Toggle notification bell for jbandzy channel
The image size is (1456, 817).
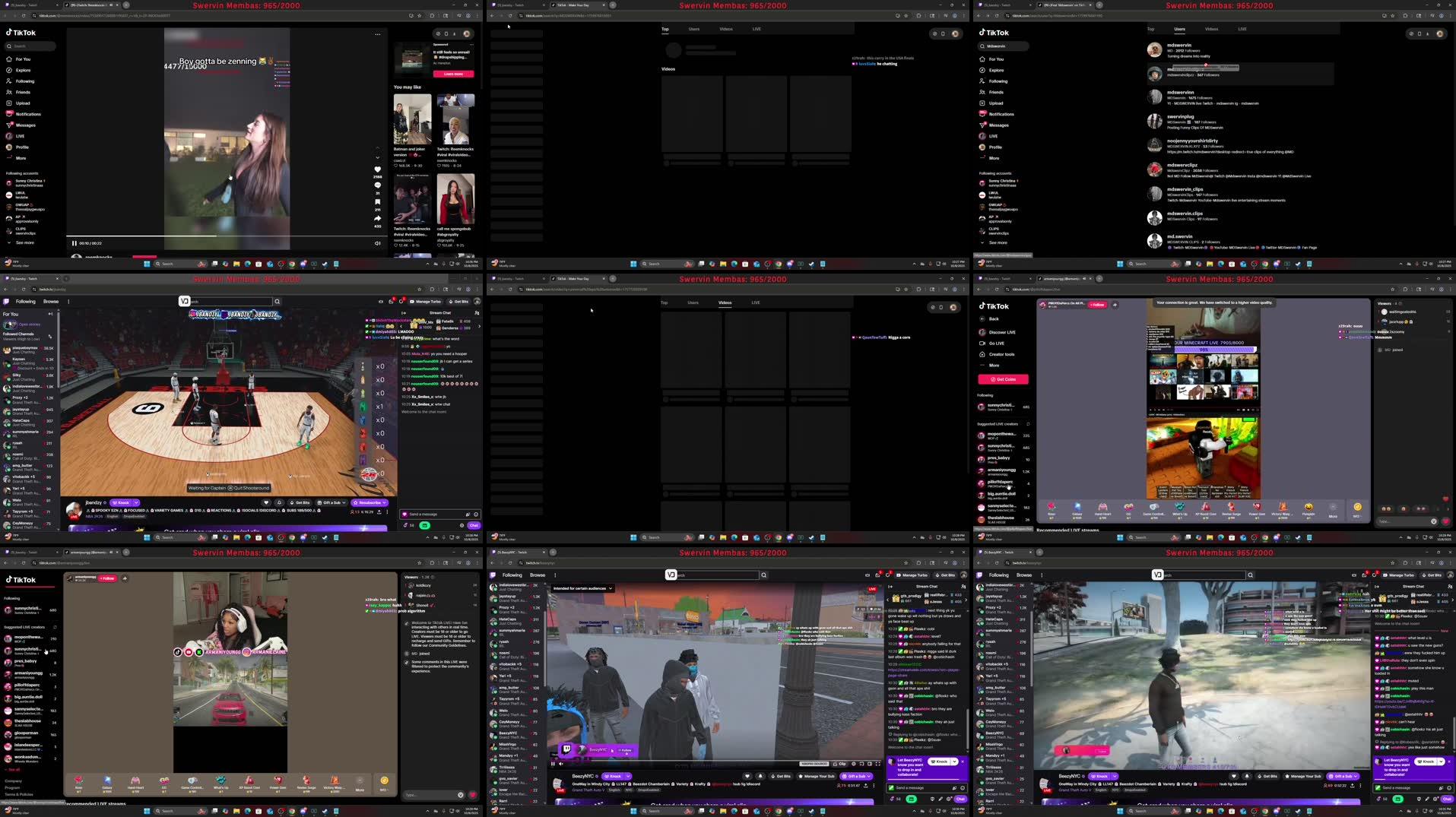[x=279, y=502]
